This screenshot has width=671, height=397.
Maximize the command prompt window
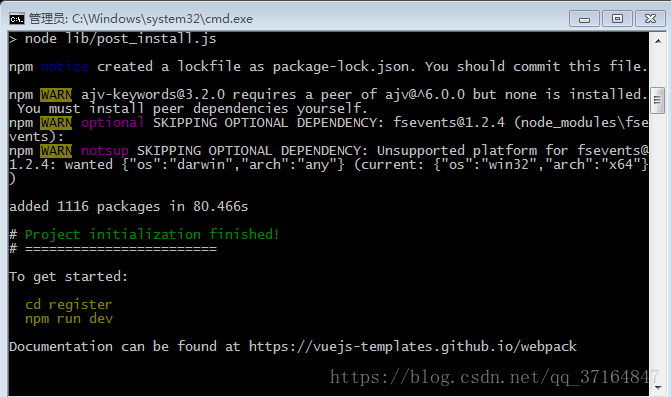[x=617, y=19]
